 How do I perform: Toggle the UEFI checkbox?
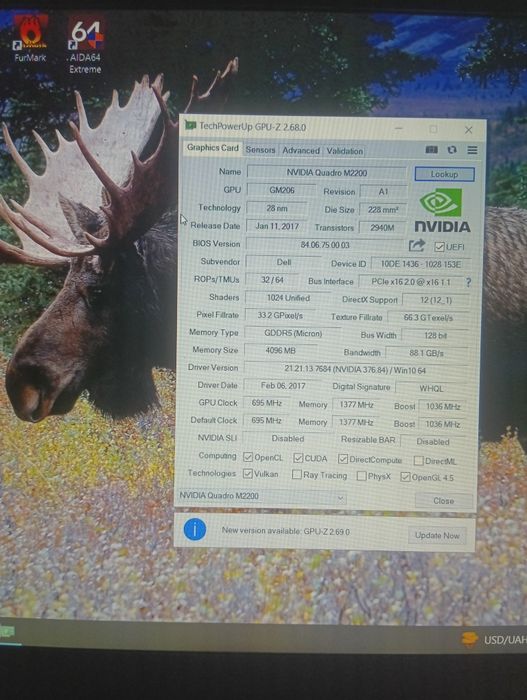[439, 247]
